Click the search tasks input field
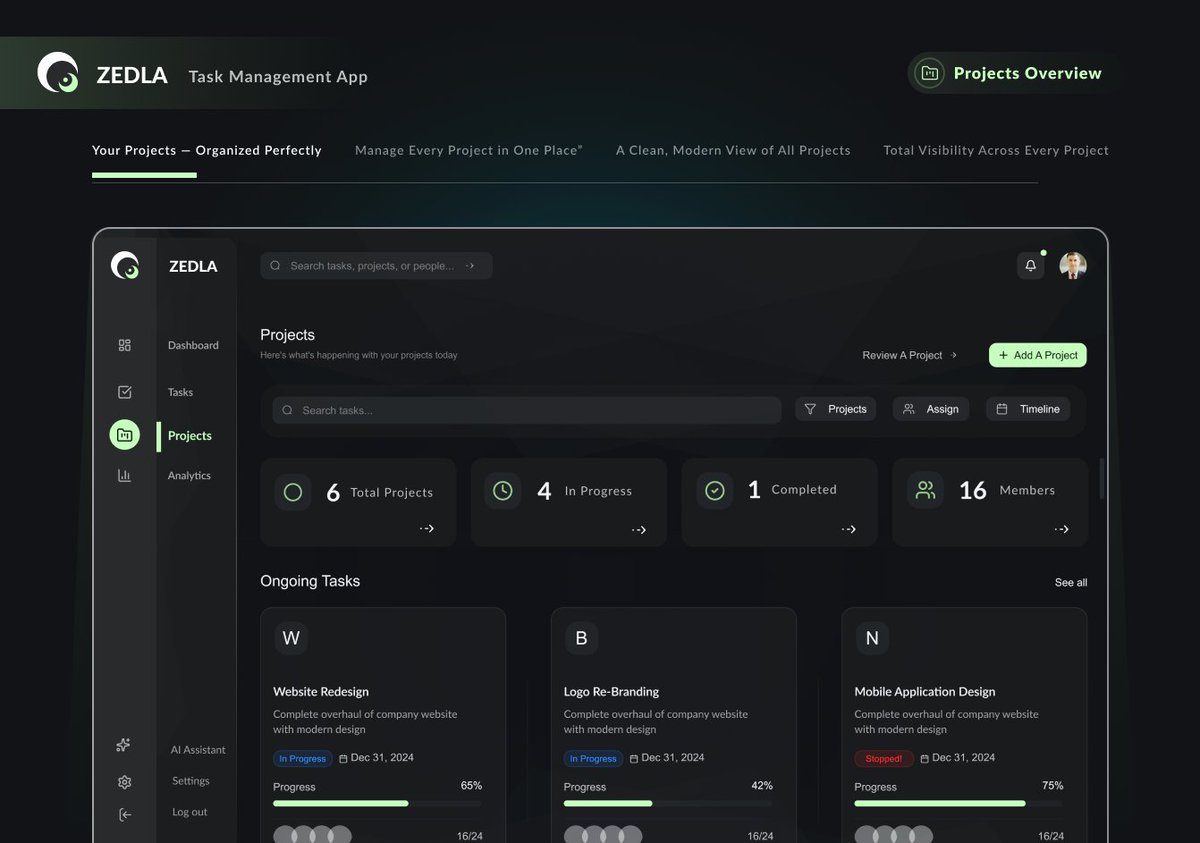The height and width of the screenshot is (843, 1200). coord(525,409)
